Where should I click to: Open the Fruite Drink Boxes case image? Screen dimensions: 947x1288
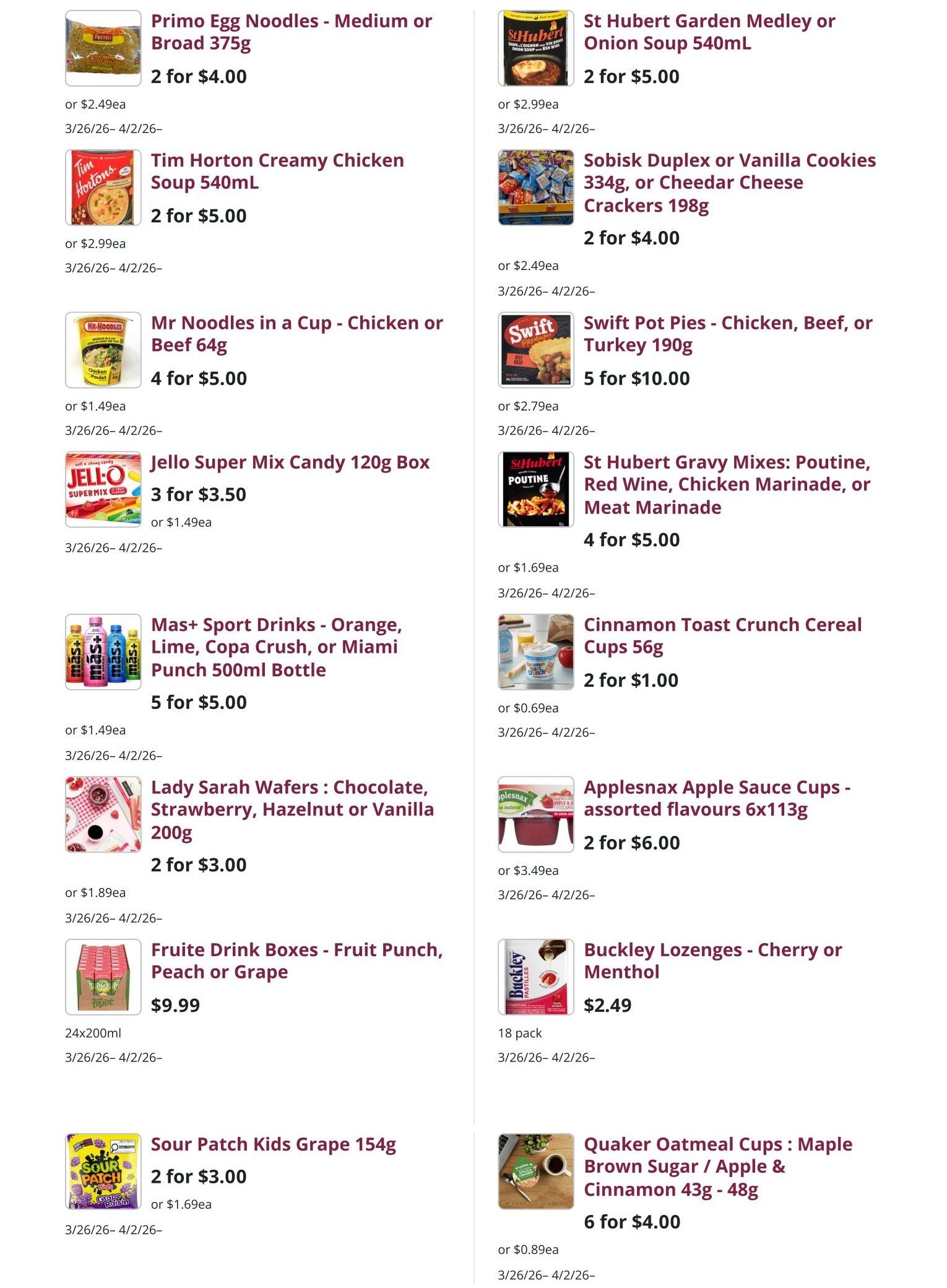(103, 977)
